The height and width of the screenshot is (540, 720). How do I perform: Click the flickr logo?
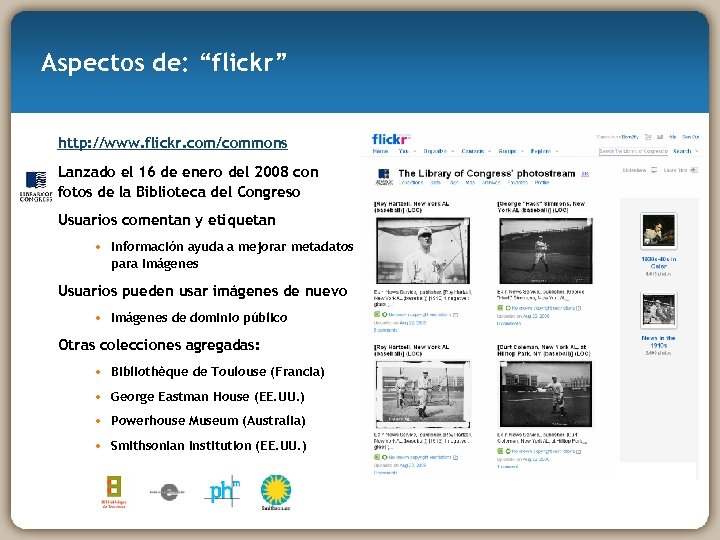click(x=391, y=139)
